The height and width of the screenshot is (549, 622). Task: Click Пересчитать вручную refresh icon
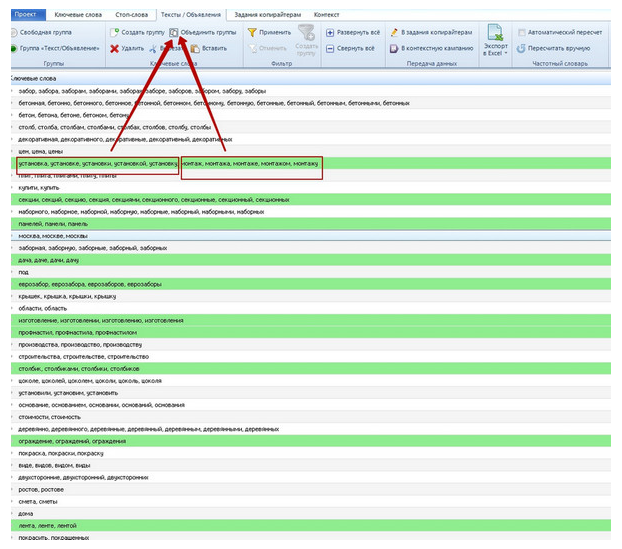point(521,48)
